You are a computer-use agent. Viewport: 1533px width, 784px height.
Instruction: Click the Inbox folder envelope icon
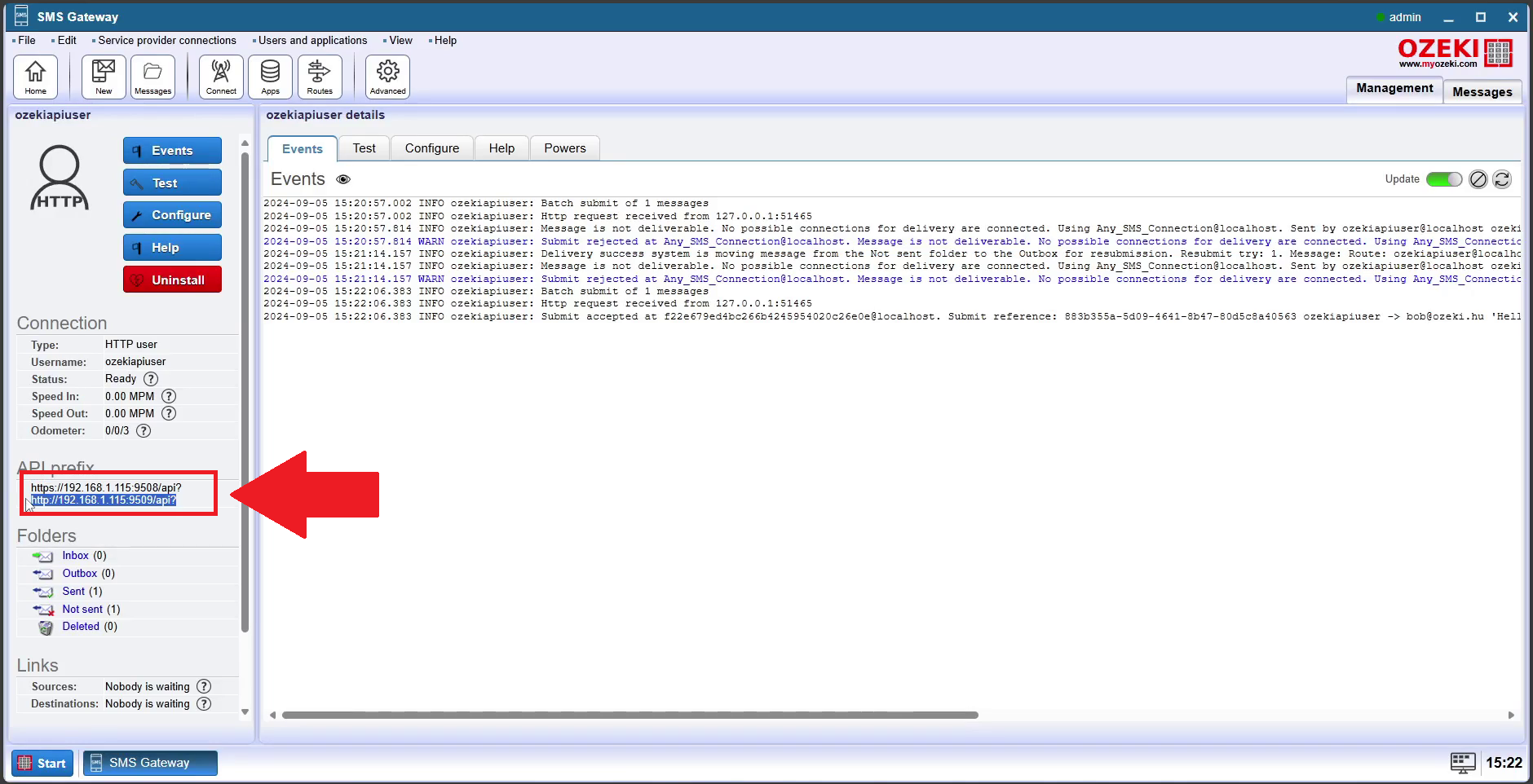(x=43, y=556)
